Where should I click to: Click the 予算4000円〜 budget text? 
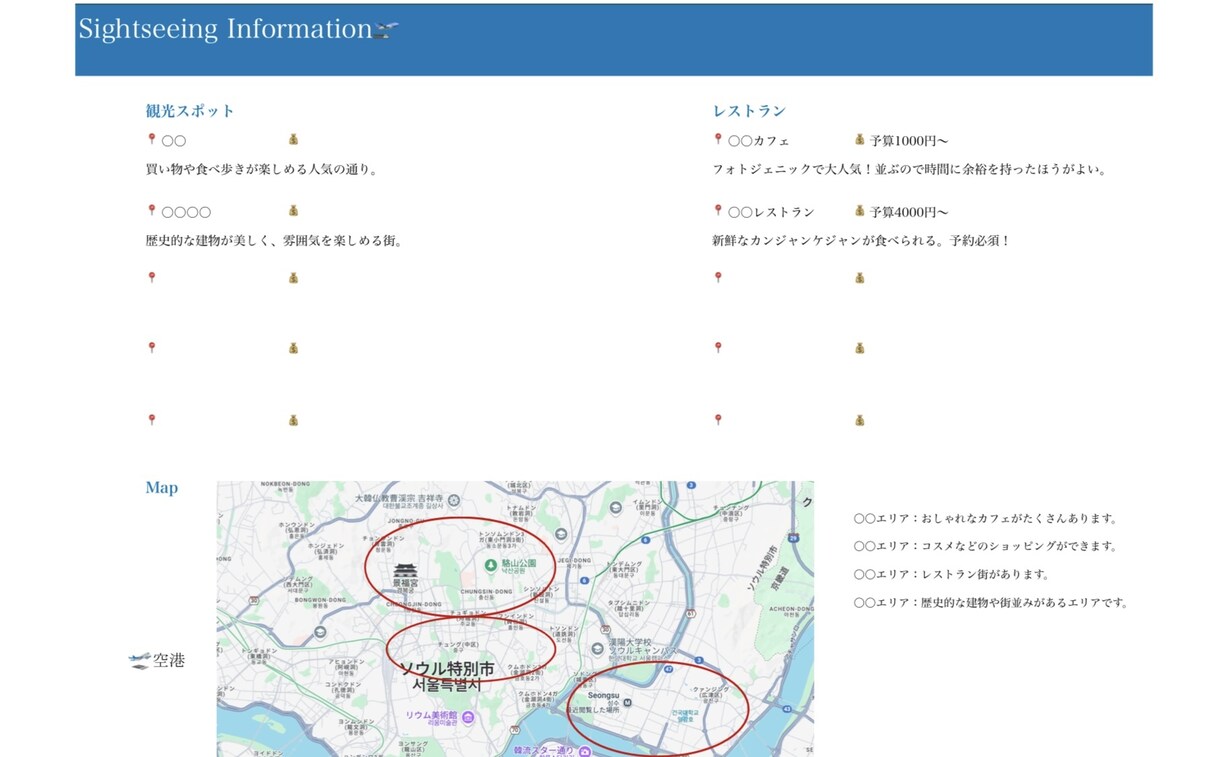pyautogui.click(x=909, y=212)
